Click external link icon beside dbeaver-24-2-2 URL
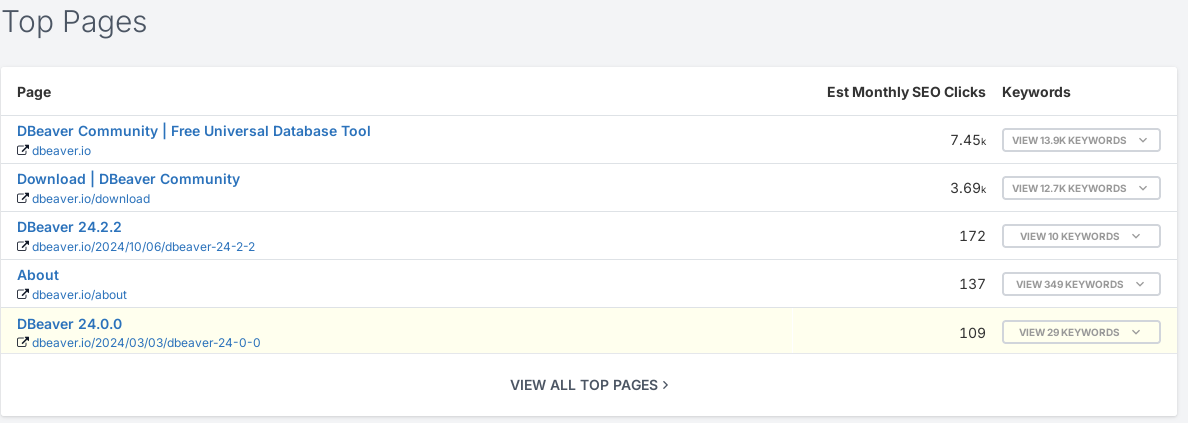The height and width of the screenshot is (423, 1188). point(23,246)
